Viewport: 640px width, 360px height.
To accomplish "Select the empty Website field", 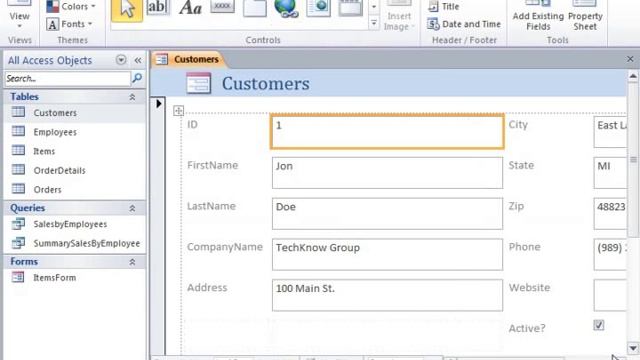I will coord(610,296).
